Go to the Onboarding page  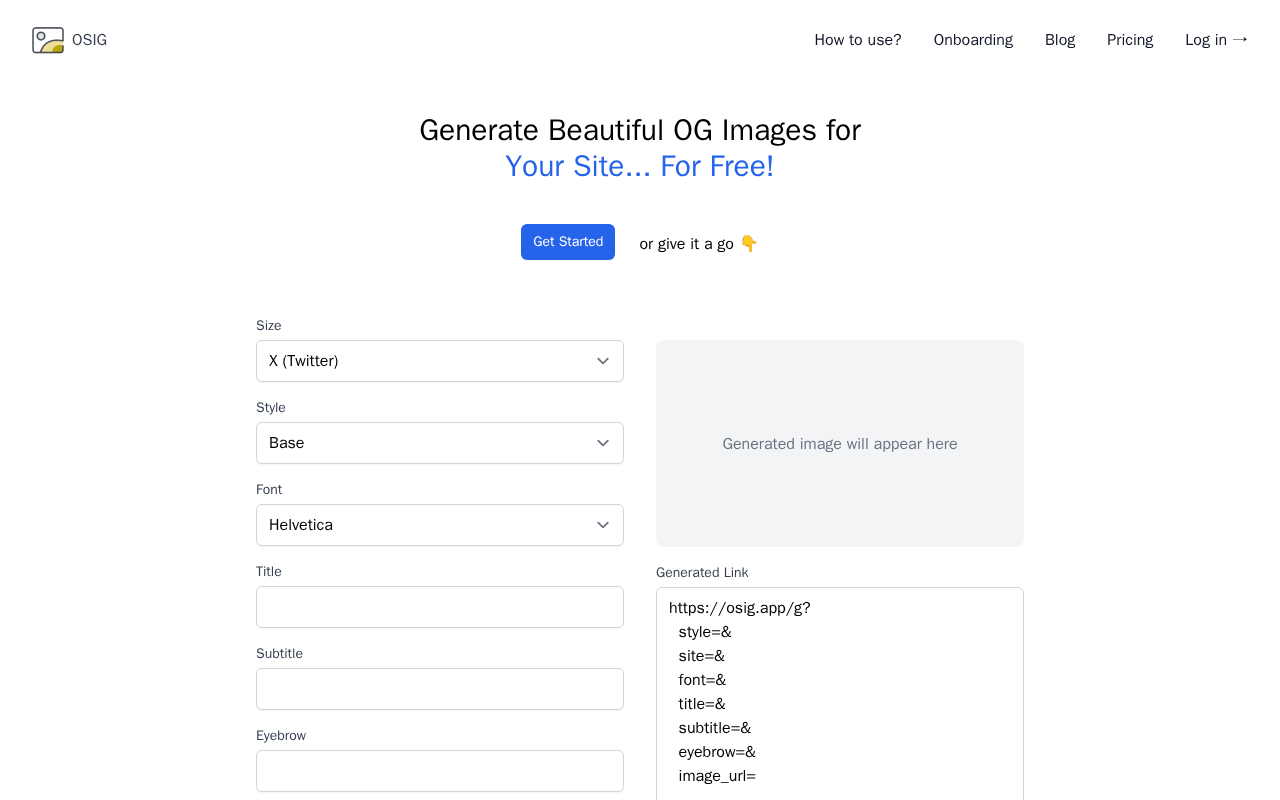tap(973, 40)
